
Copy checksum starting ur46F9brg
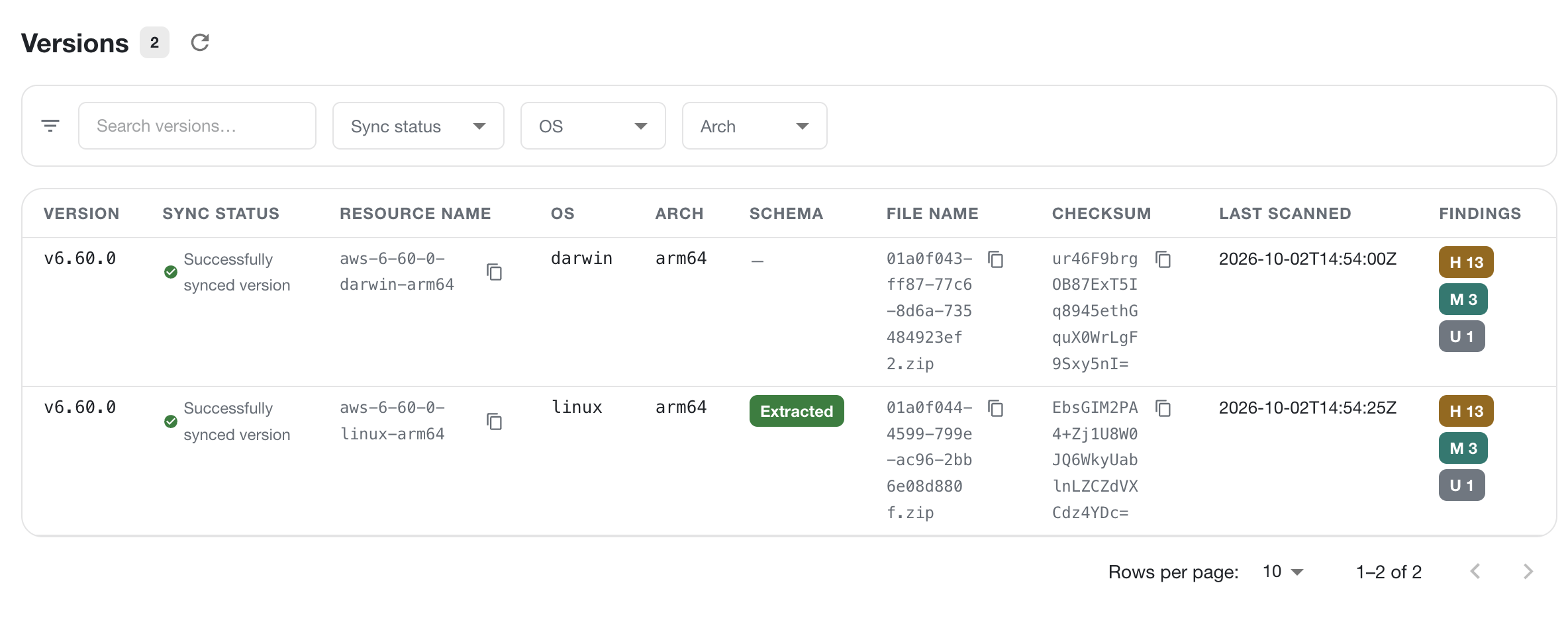coord(1163,259)
